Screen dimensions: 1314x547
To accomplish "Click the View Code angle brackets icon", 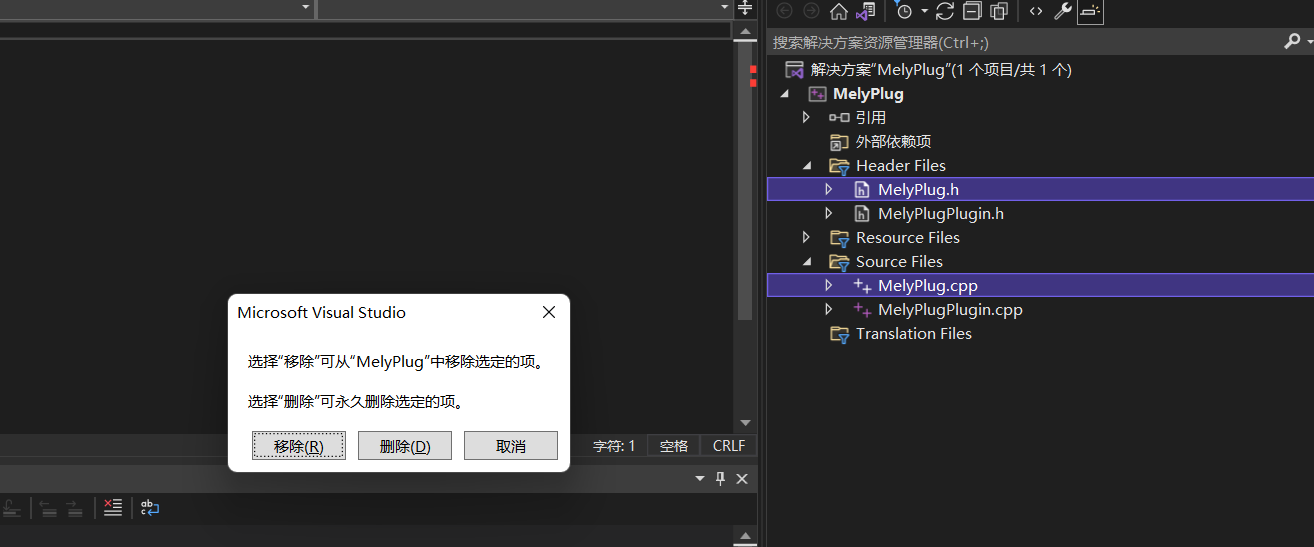I will point(1036,11).
